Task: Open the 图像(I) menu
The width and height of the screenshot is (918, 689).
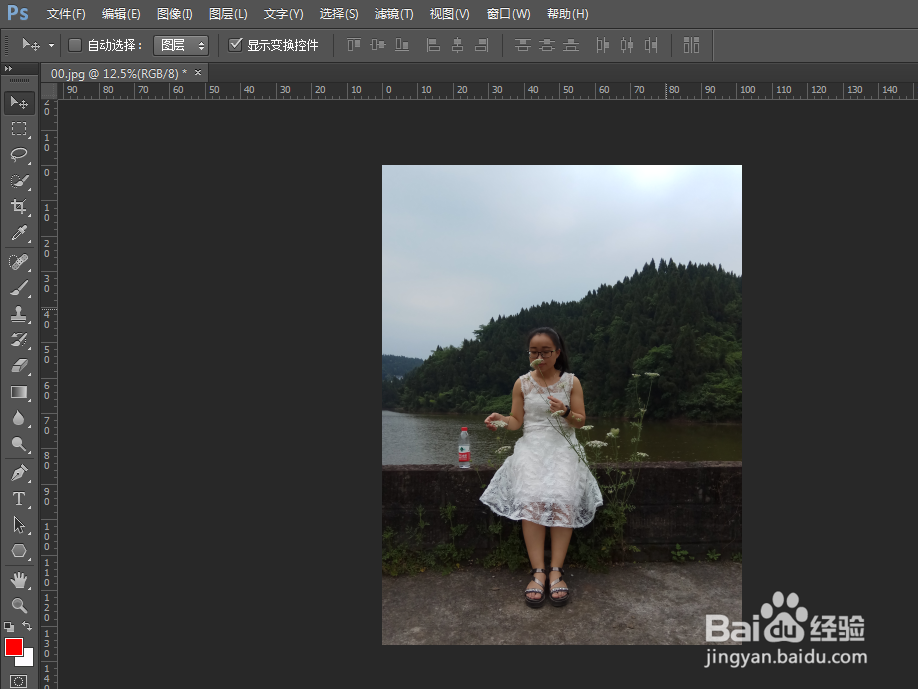Action: [174, 13]
